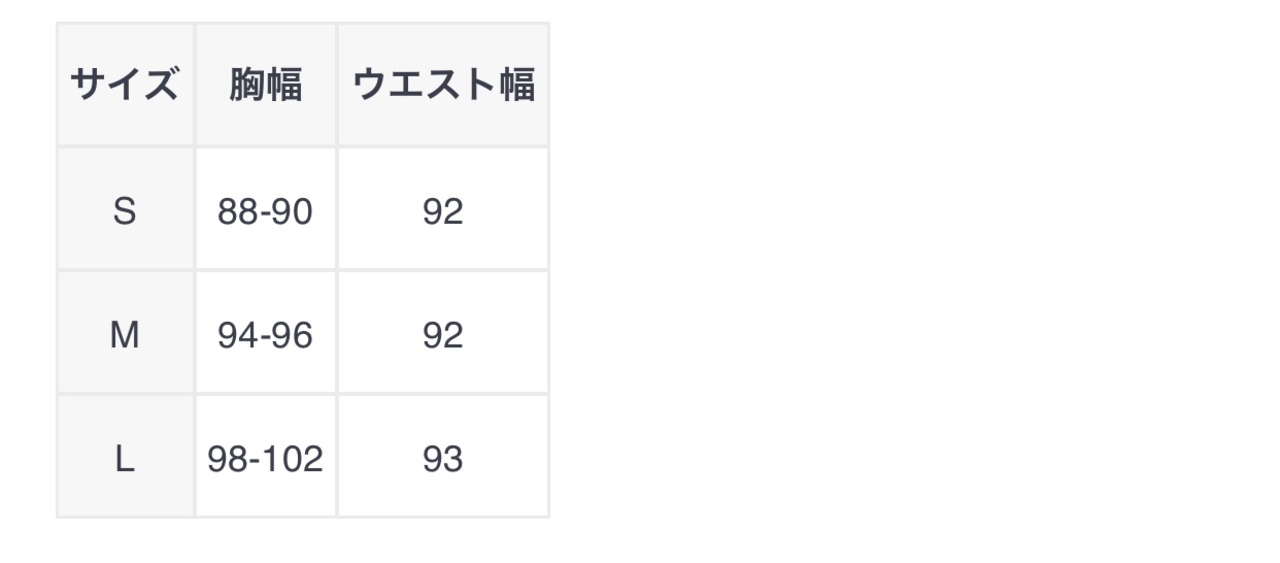Click waist value 93 in L row
This screenshot has height=563, width=1280.
pyautogui.click(x=443, y=459)
